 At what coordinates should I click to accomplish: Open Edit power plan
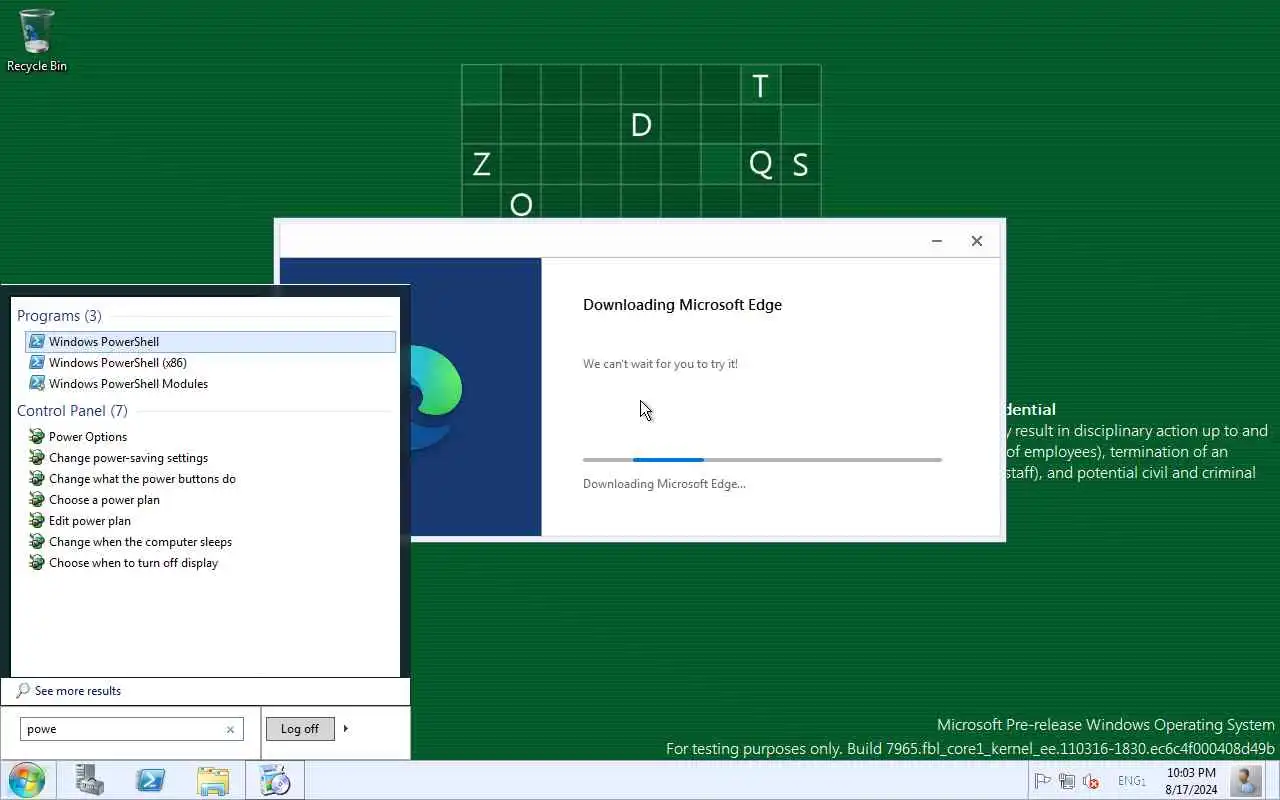pyautogui.click(x=210, y=521)
